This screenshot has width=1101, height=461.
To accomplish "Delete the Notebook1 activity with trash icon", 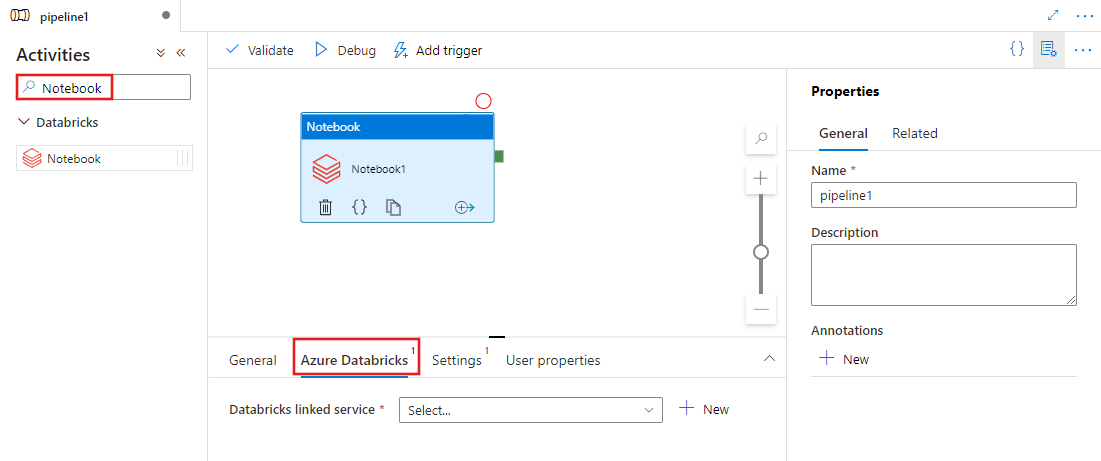I will point(325,207).
